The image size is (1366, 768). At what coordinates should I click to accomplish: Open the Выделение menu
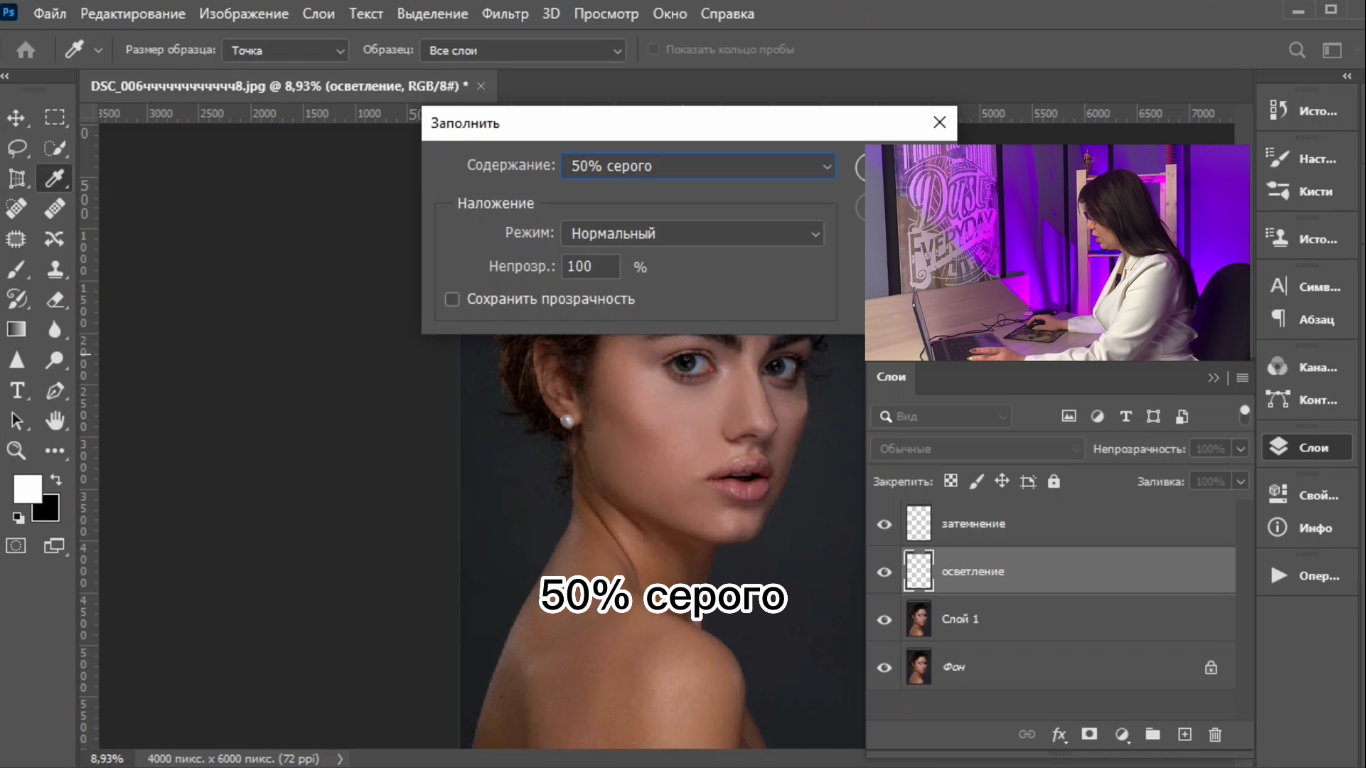[432, 14]
